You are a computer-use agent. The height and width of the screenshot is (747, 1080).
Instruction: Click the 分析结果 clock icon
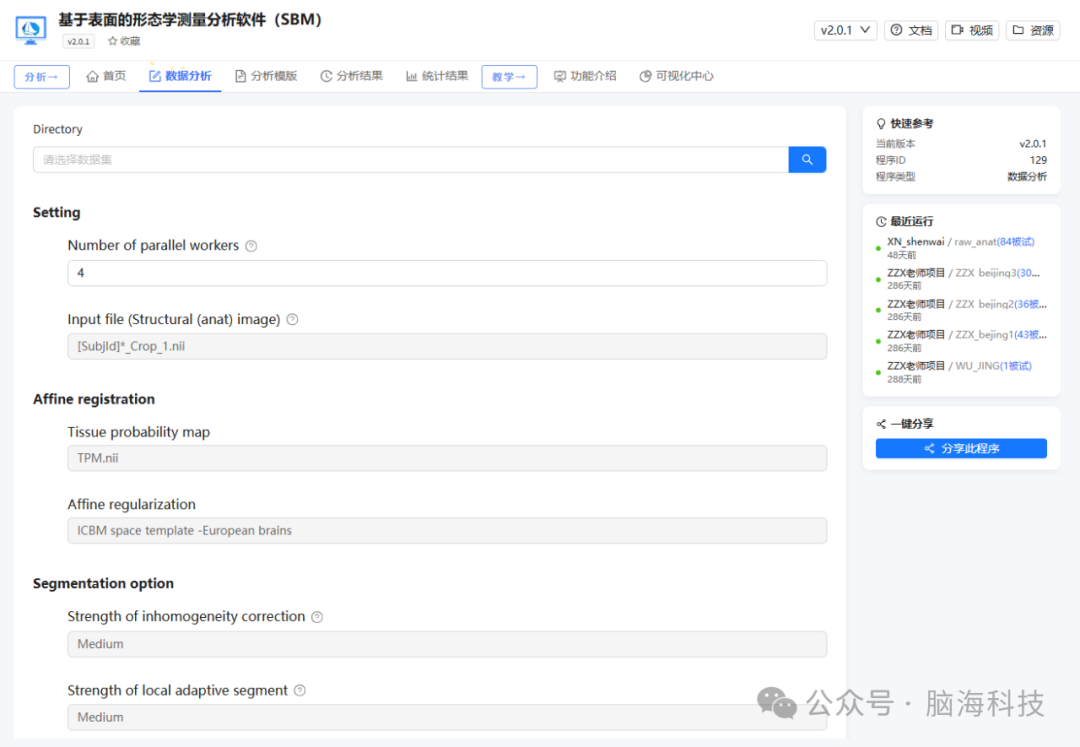pos(326,76)
